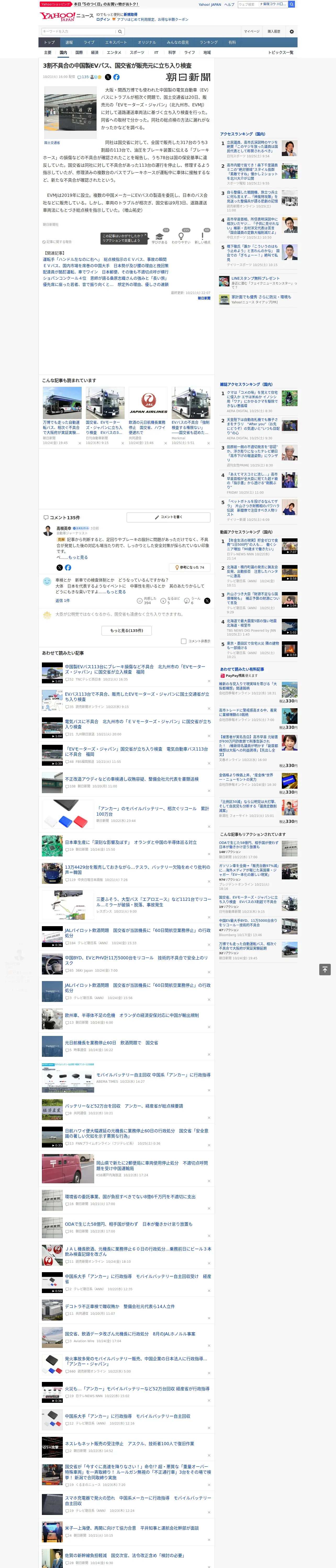Open the 国土交通省 article photo
The image size is (336, 1568).
pos(70,113)
